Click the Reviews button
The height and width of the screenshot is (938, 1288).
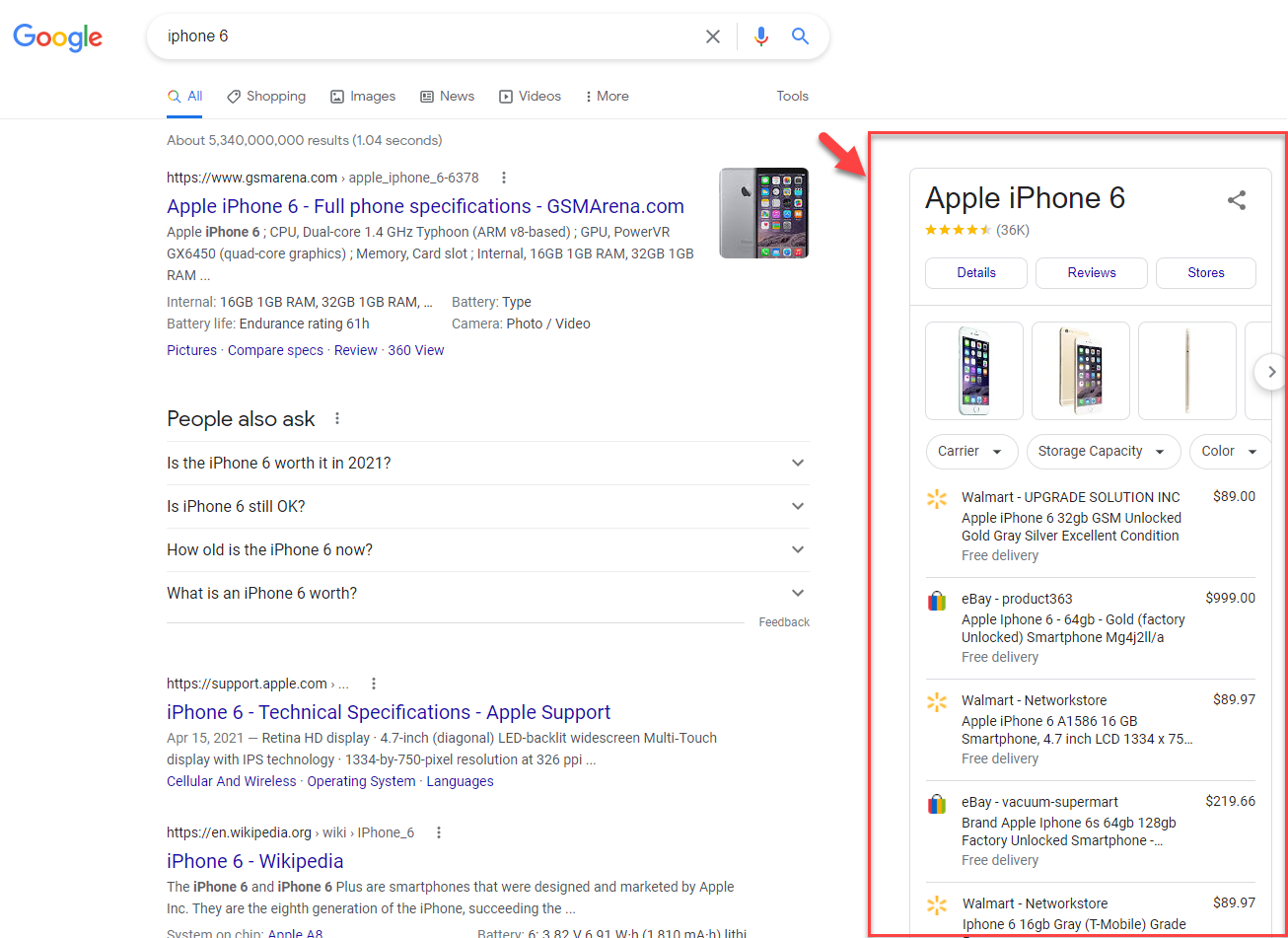(1091, 273)
